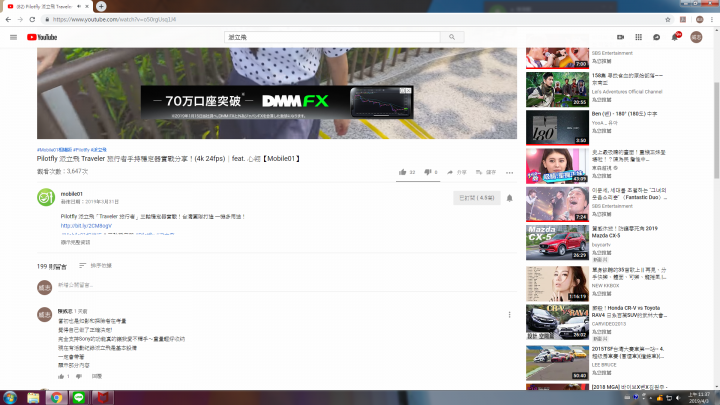Open the mobile01 channel name link
The width and height of the screenshot is (720, 405).
[x=72, y=194]
